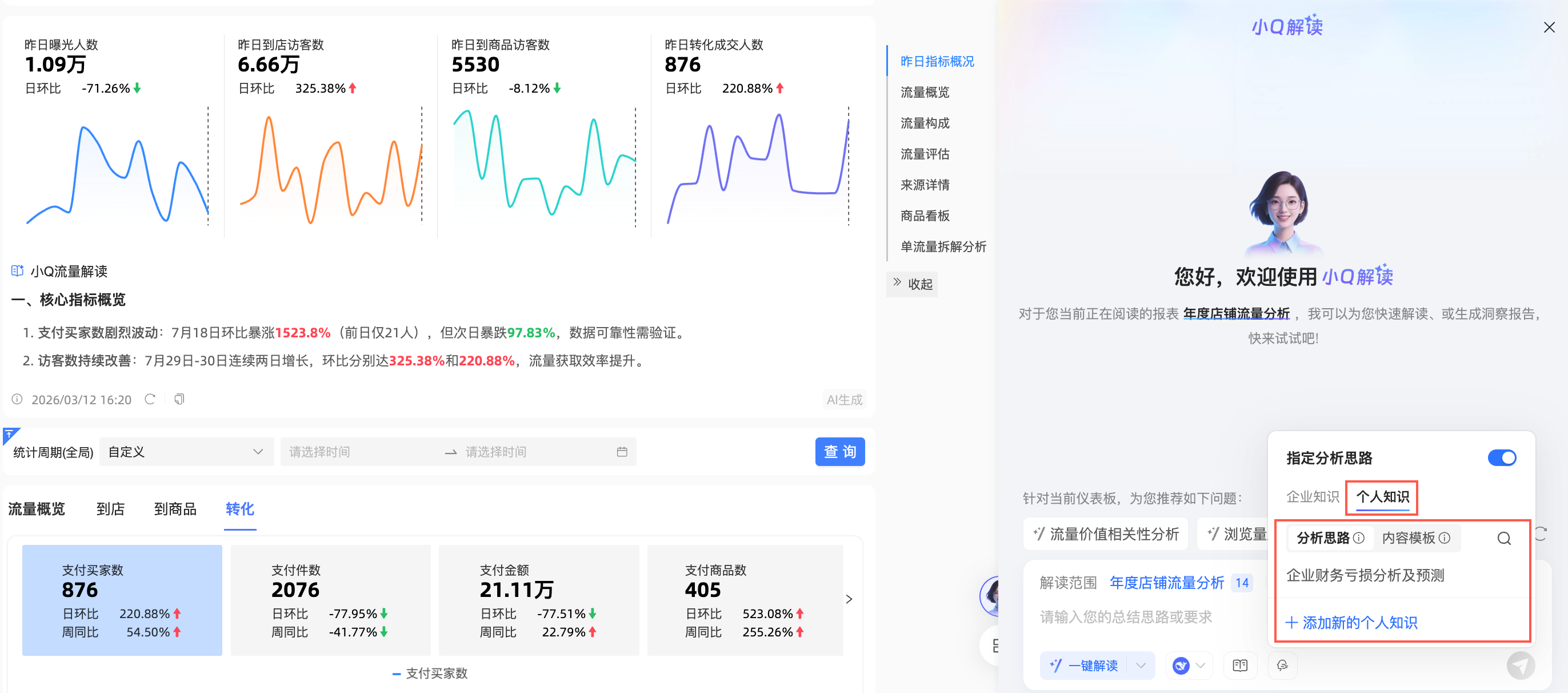Click the info icon next to 内容模板

(x=1445, y=537)
